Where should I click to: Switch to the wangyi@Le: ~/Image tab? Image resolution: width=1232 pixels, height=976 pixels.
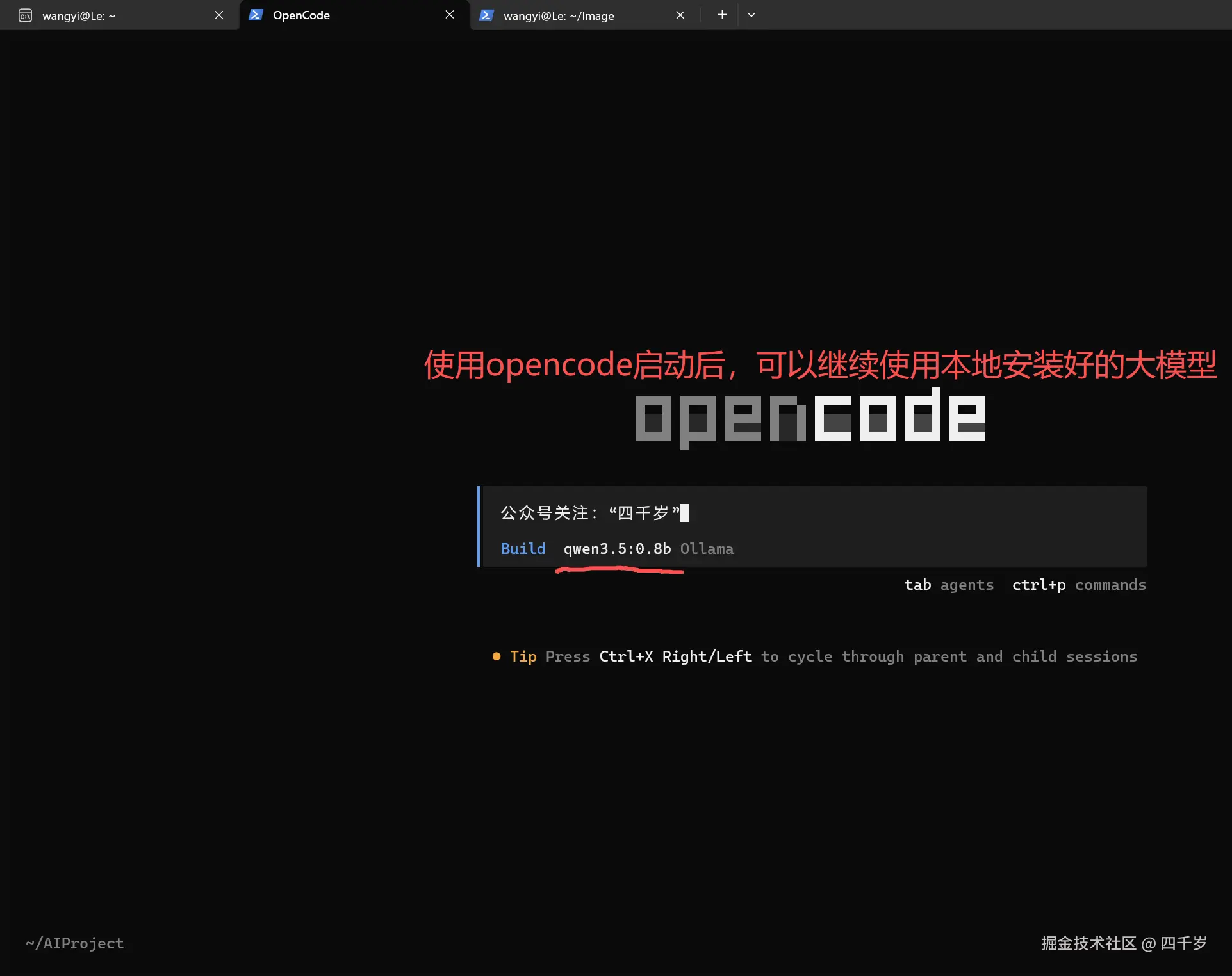559,15
